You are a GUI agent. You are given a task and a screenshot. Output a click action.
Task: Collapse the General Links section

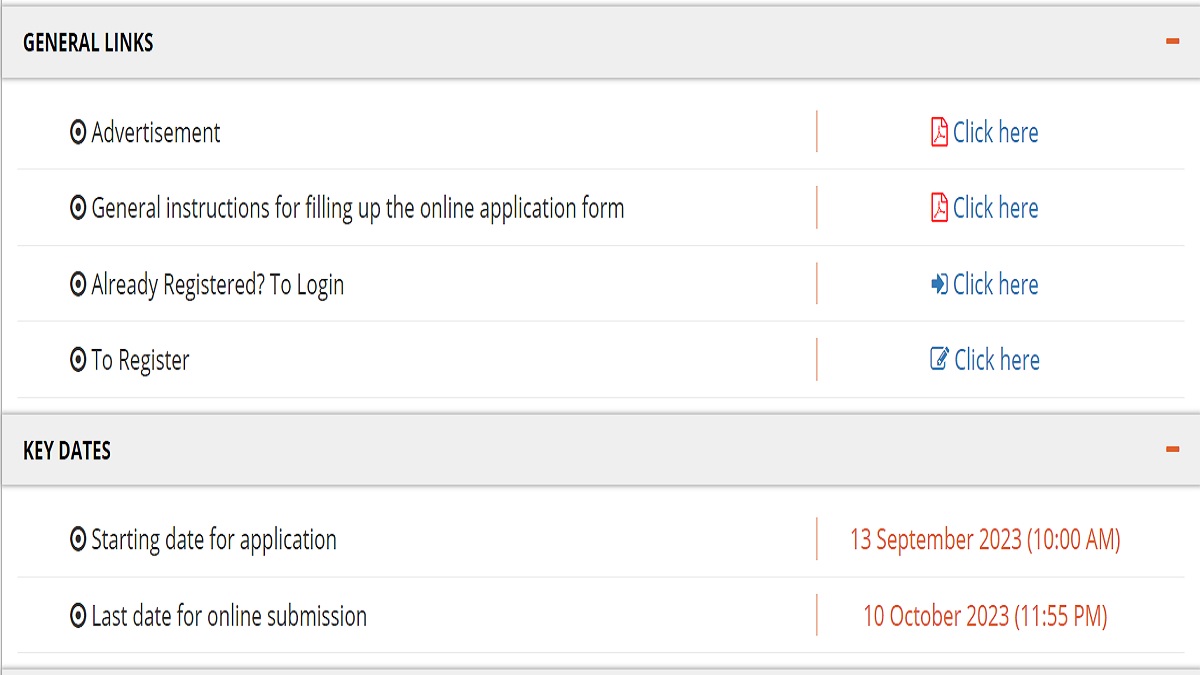click(1172, 42)
